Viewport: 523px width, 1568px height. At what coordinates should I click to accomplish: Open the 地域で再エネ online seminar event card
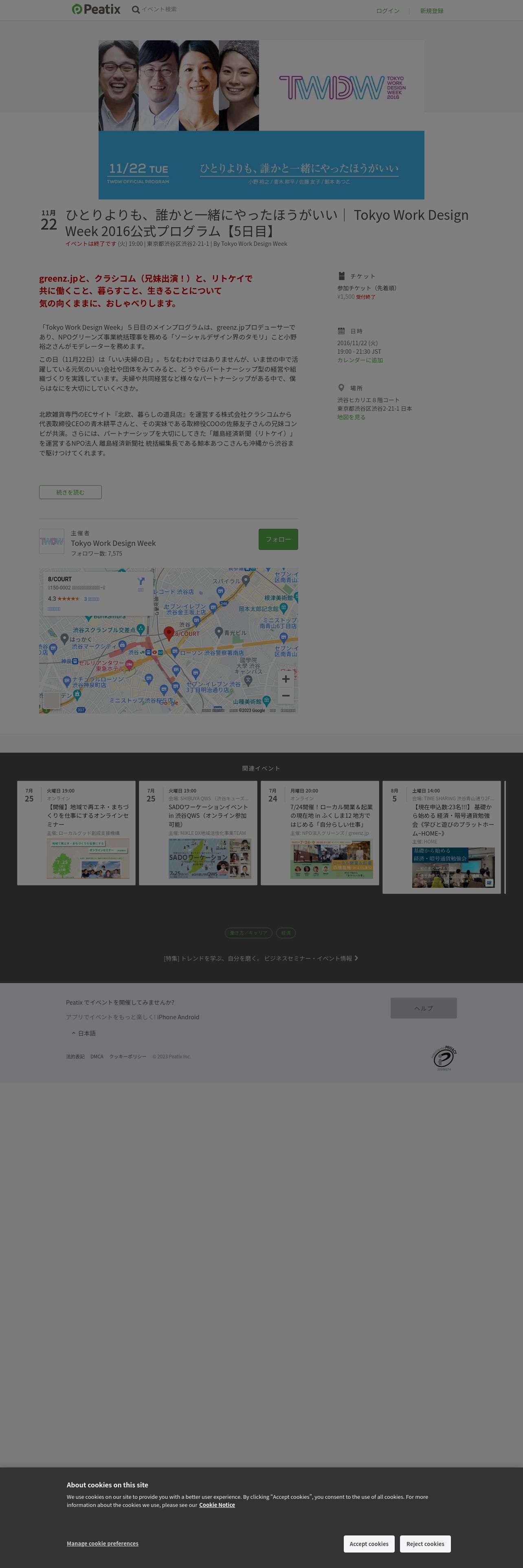tap(76, 833)
